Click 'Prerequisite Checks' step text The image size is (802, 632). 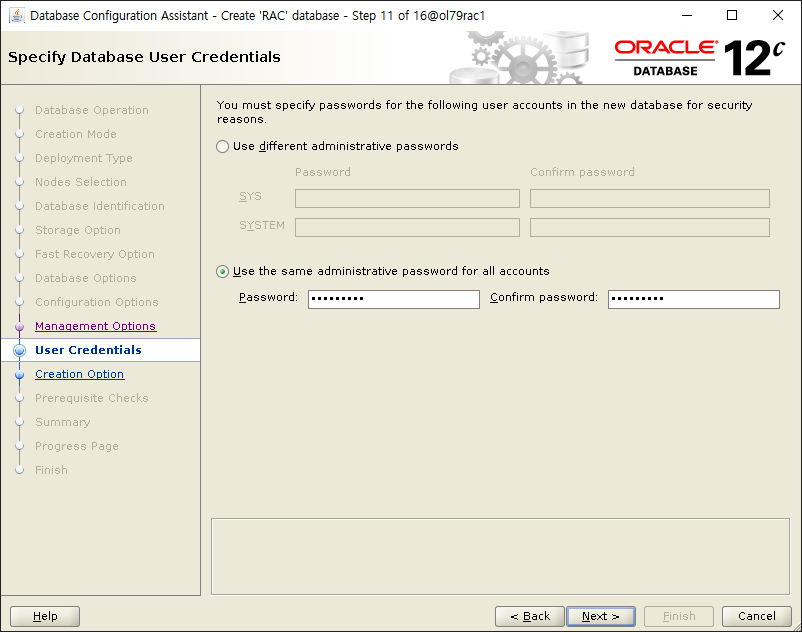point(92,398)
